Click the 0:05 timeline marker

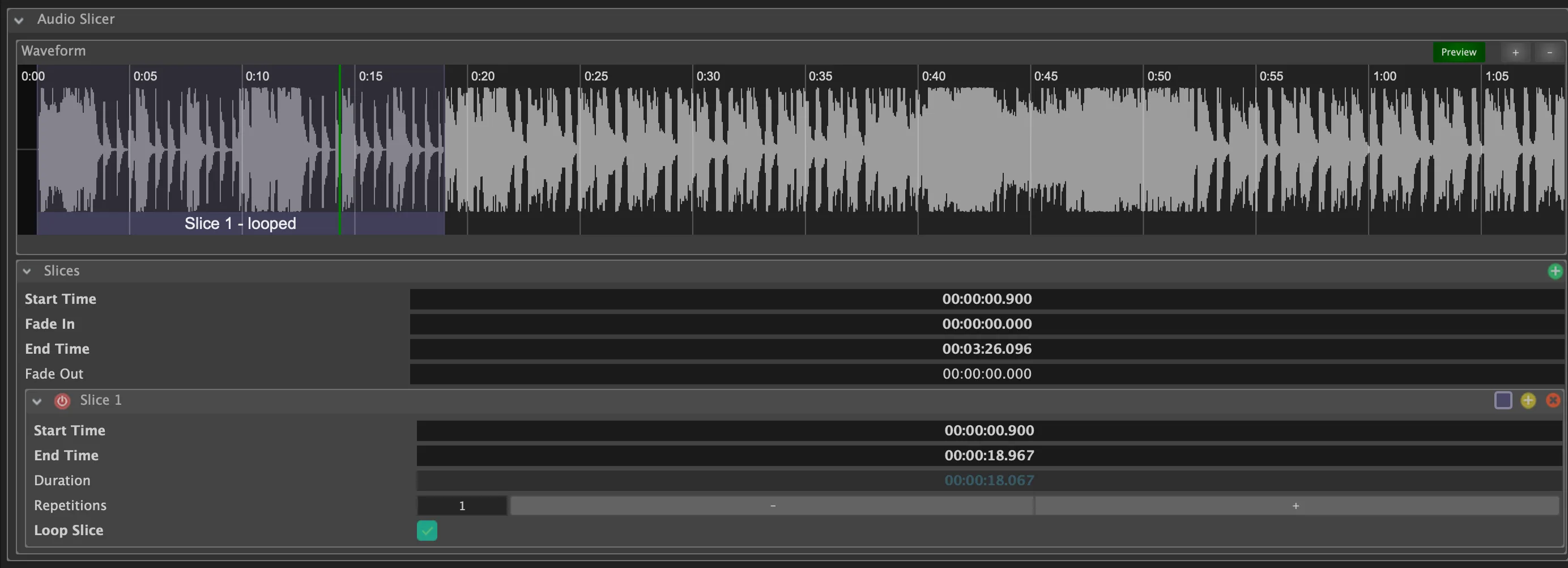pos(145,76)
